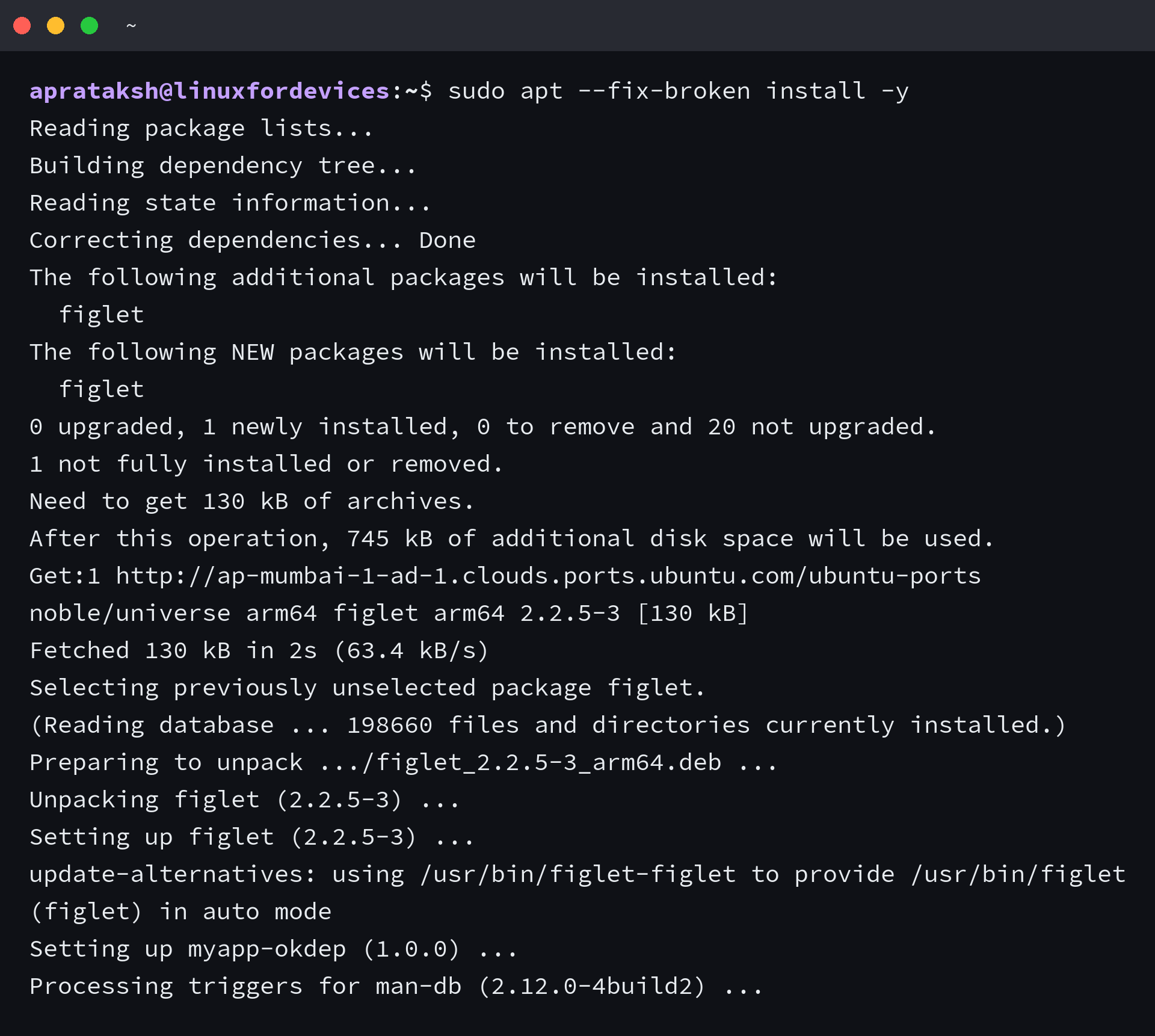Click the 'After this operation, 745 kB' line
Viewport: 1155px width, 1036px height.
tap(511, 539)
